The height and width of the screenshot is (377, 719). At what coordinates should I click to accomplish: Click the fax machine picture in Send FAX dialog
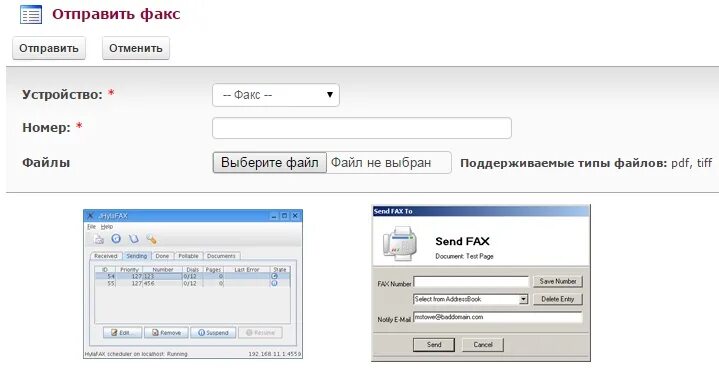400,243
